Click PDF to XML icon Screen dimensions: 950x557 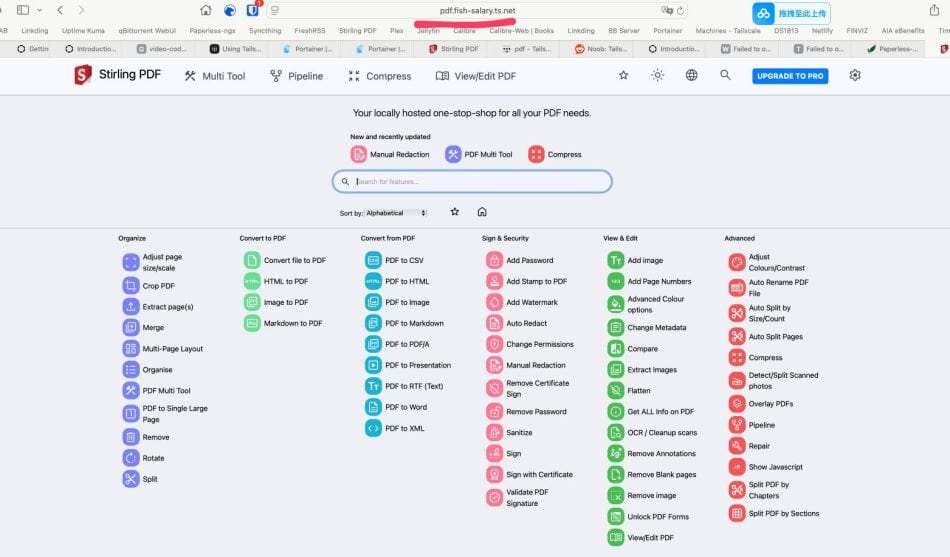[373, 428]
